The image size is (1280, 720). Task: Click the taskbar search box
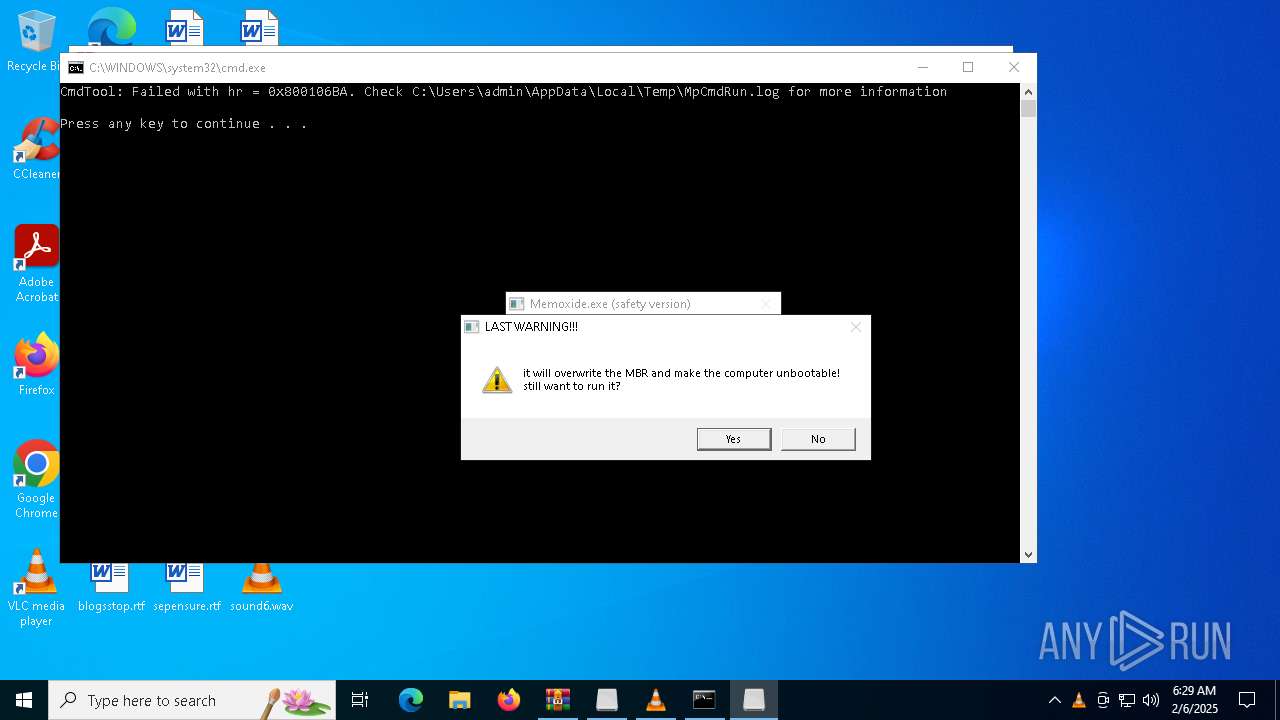pyautogui.click(x=192, y=700)
